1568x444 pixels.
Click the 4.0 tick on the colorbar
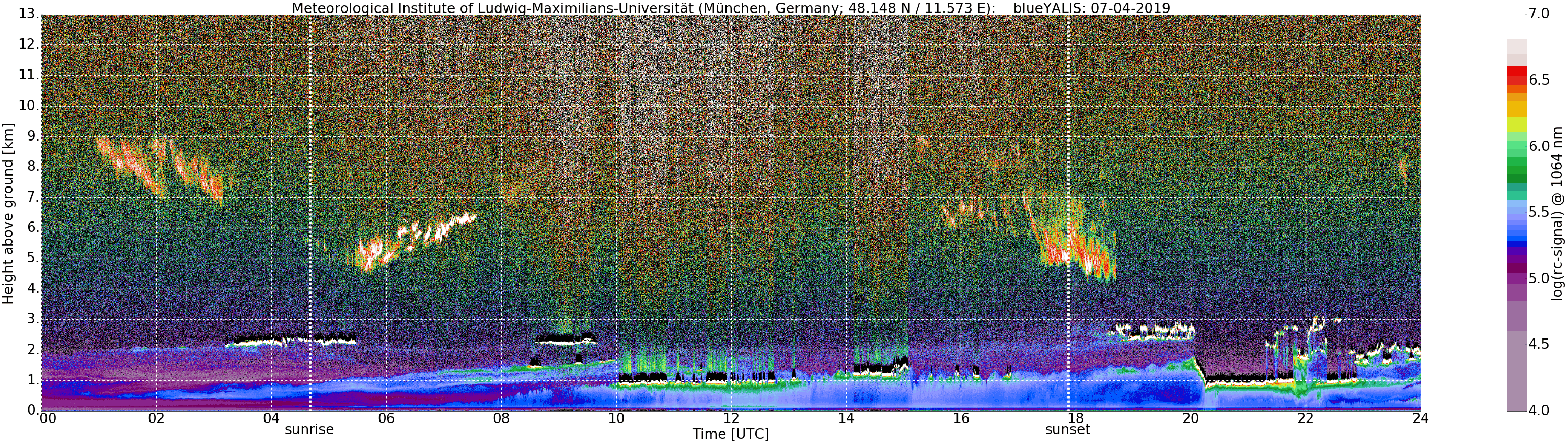(x=1540, y=411)
